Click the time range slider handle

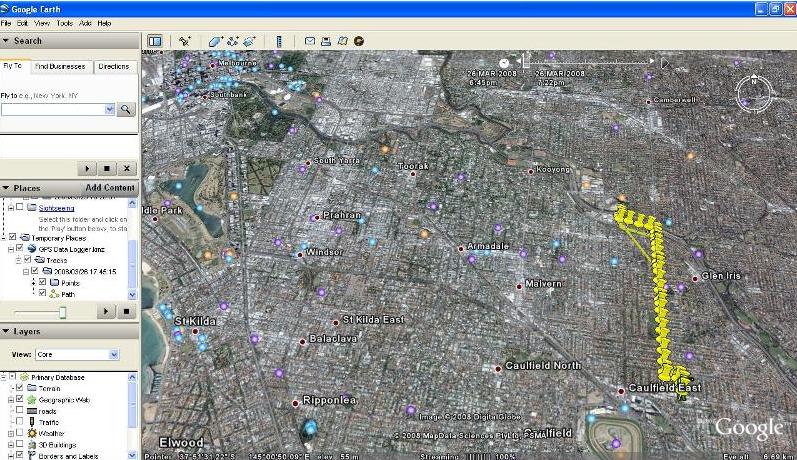[x=526, y=61]
